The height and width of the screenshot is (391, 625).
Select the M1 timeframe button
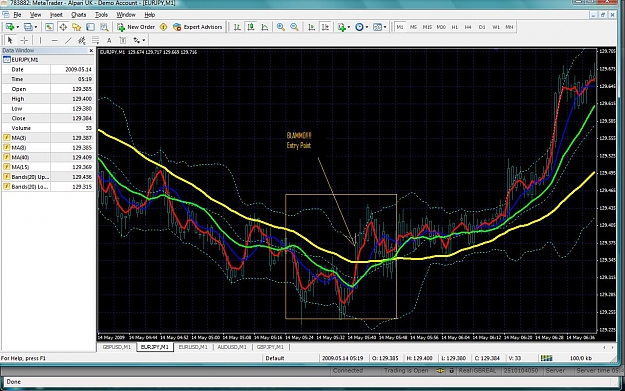tap(400, 27)
